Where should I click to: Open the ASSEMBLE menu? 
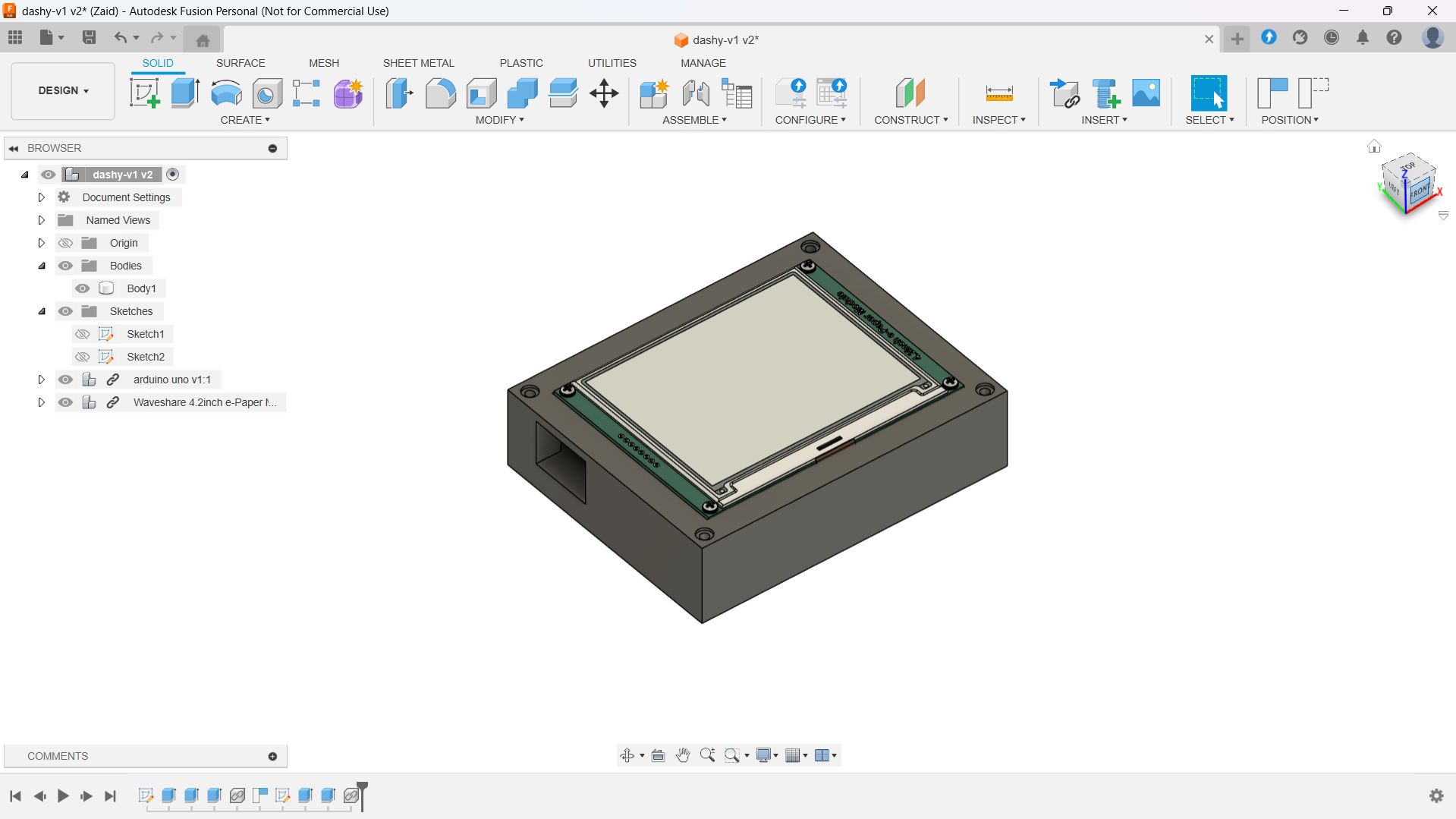[694, 120]
